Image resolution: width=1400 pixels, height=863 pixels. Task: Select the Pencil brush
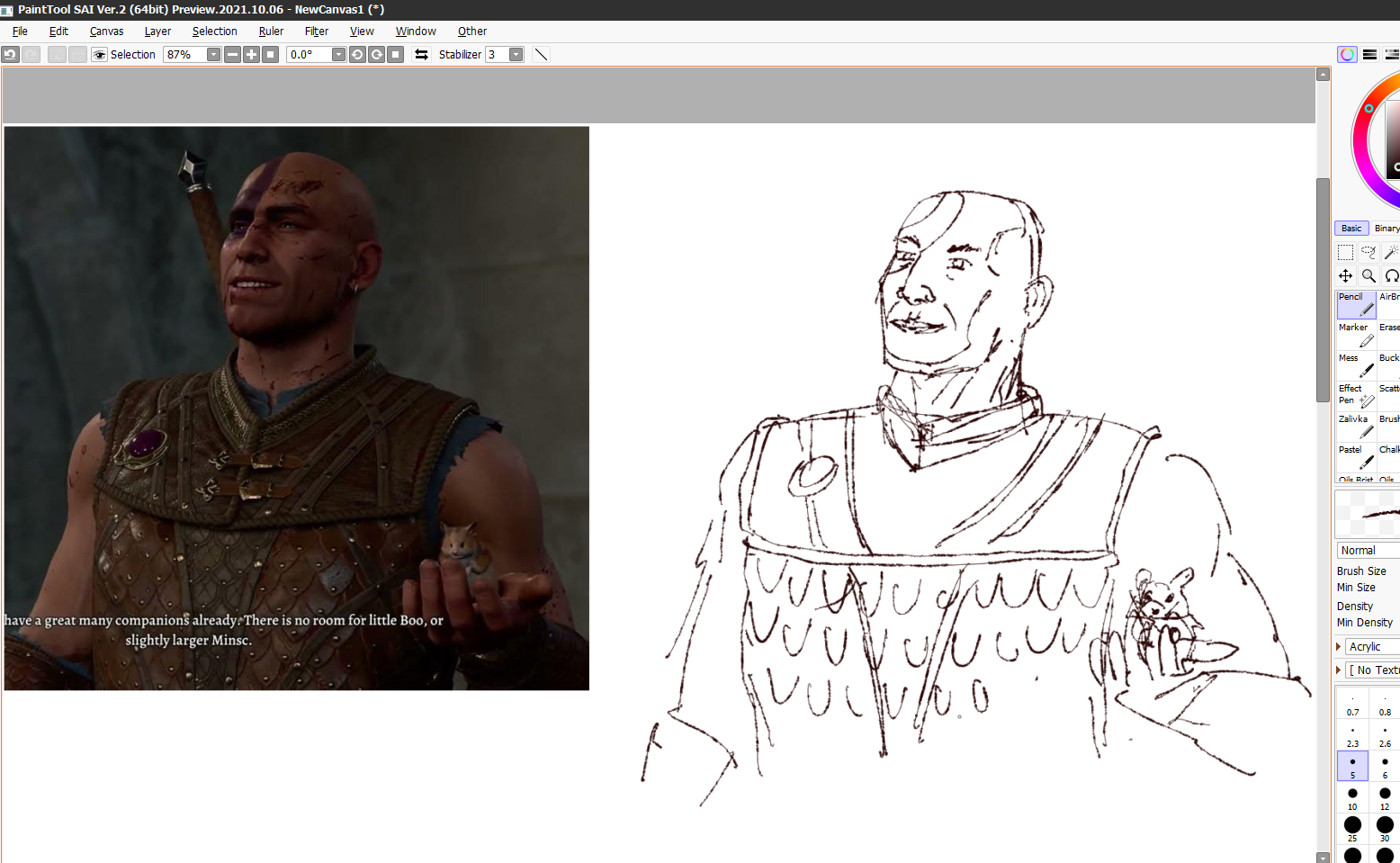pyautogui.click(x=1356, y=305)
